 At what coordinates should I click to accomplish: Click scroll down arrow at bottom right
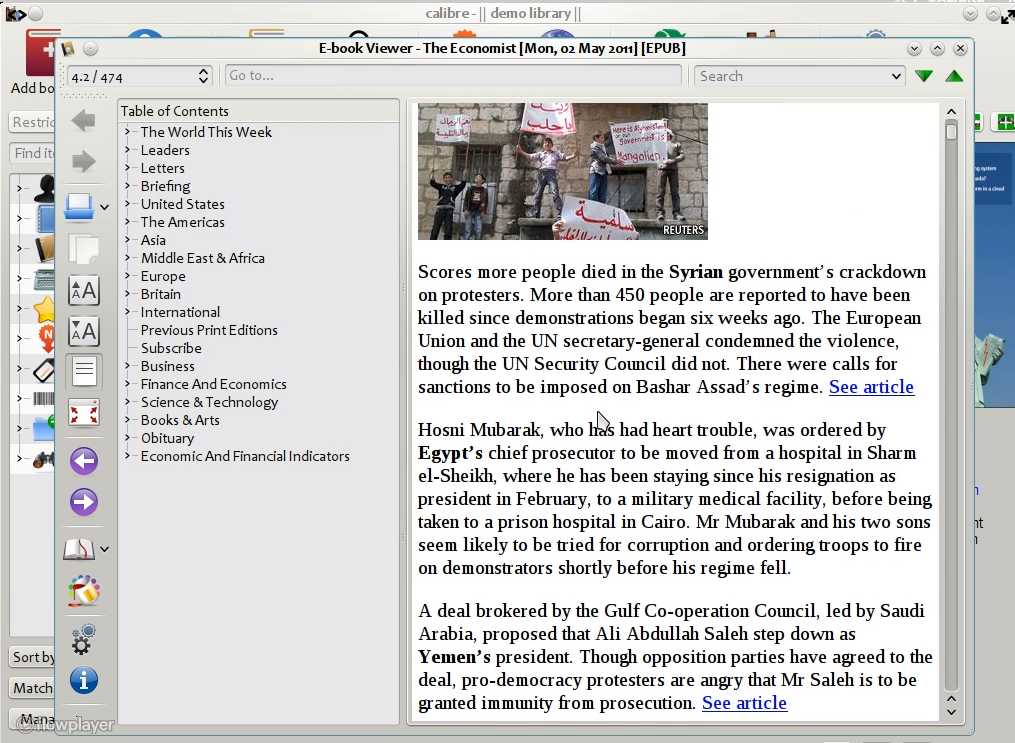tap(951, 713)
